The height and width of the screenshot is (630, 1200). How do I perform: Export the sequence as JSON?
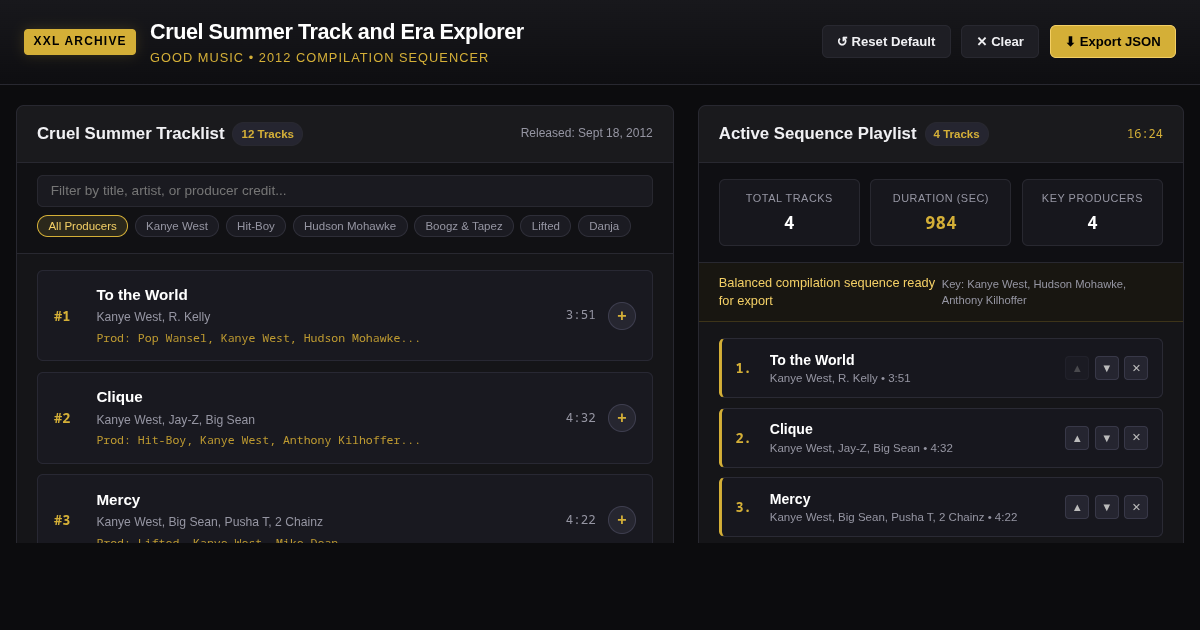click(x=1113, y=42)
